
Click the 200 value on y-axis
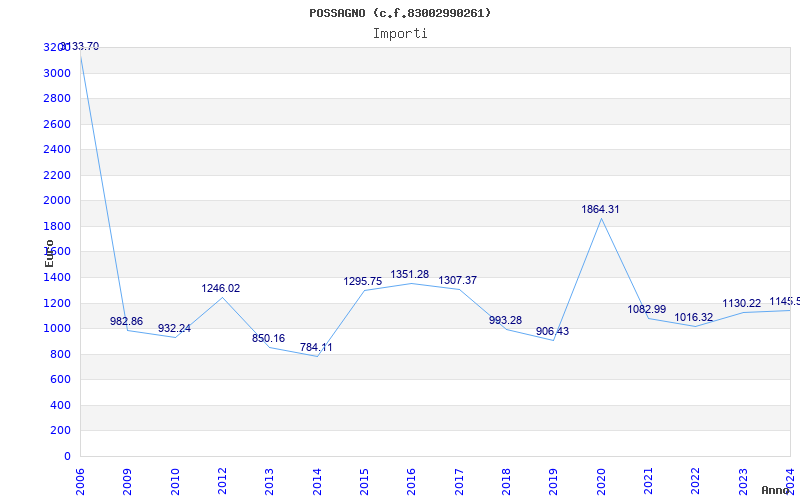[61, 431]
